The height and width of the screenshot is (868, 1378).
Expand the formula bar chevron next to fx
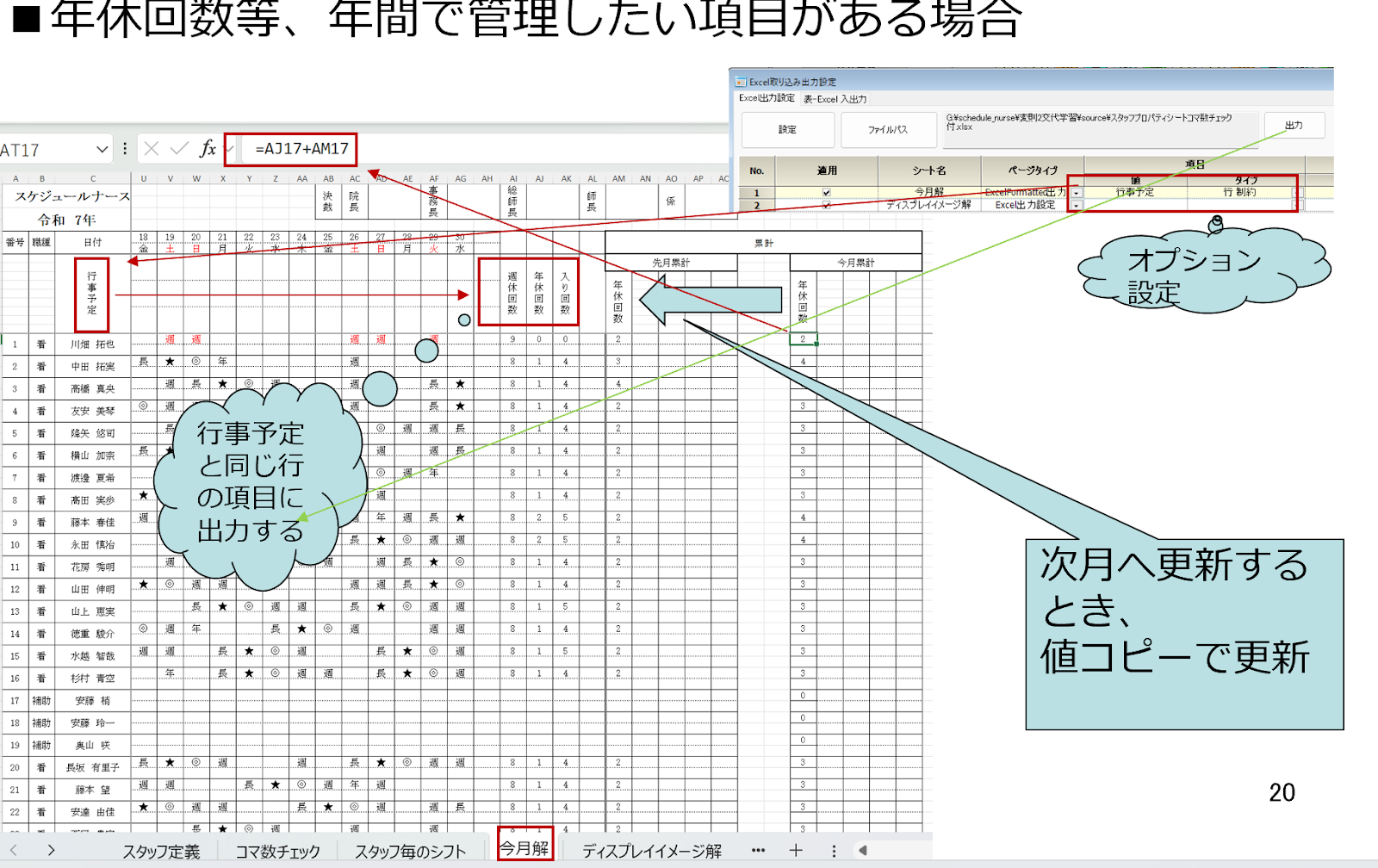coord(229,148)
